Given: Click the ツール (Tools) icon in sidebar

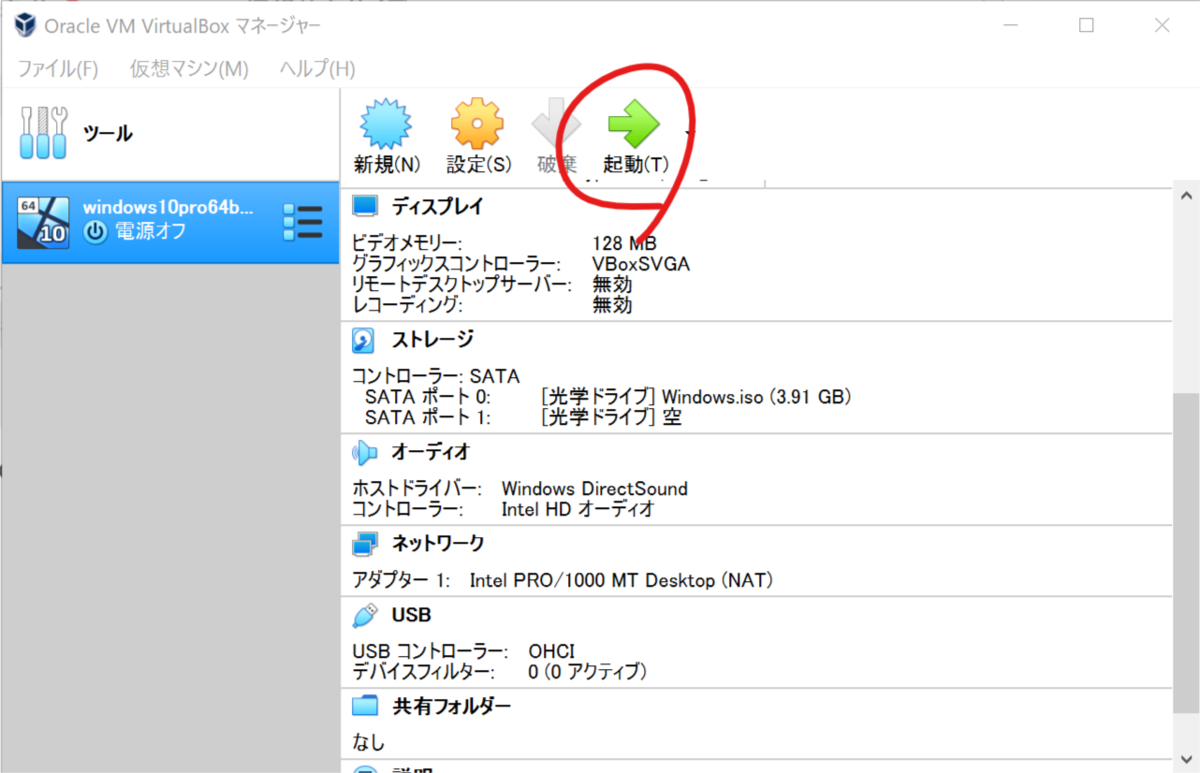Looking at the screenshot, I should pos(42,132).
